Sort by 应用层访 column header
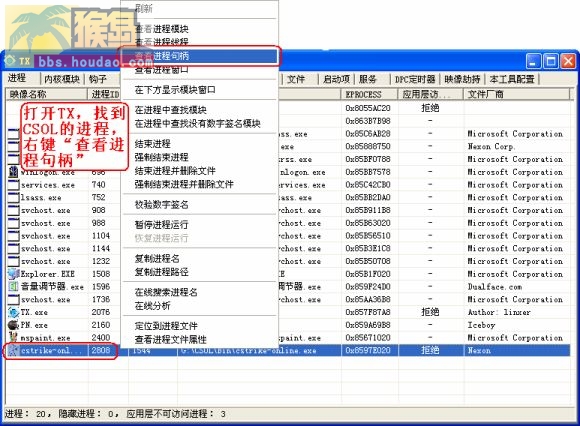The width and height of the screenshot is (580, 426). (431, 94)
